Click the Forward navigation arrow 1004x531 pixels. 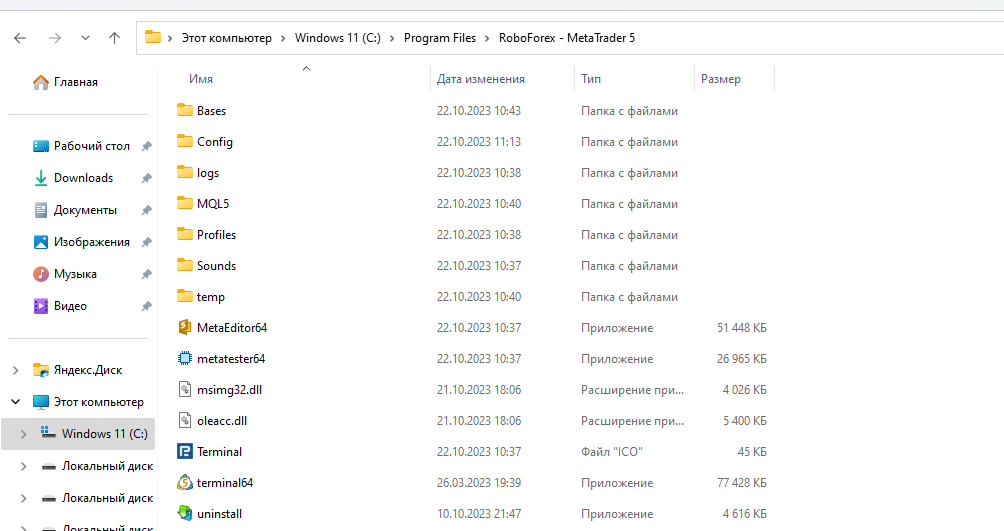coord(55,38)
